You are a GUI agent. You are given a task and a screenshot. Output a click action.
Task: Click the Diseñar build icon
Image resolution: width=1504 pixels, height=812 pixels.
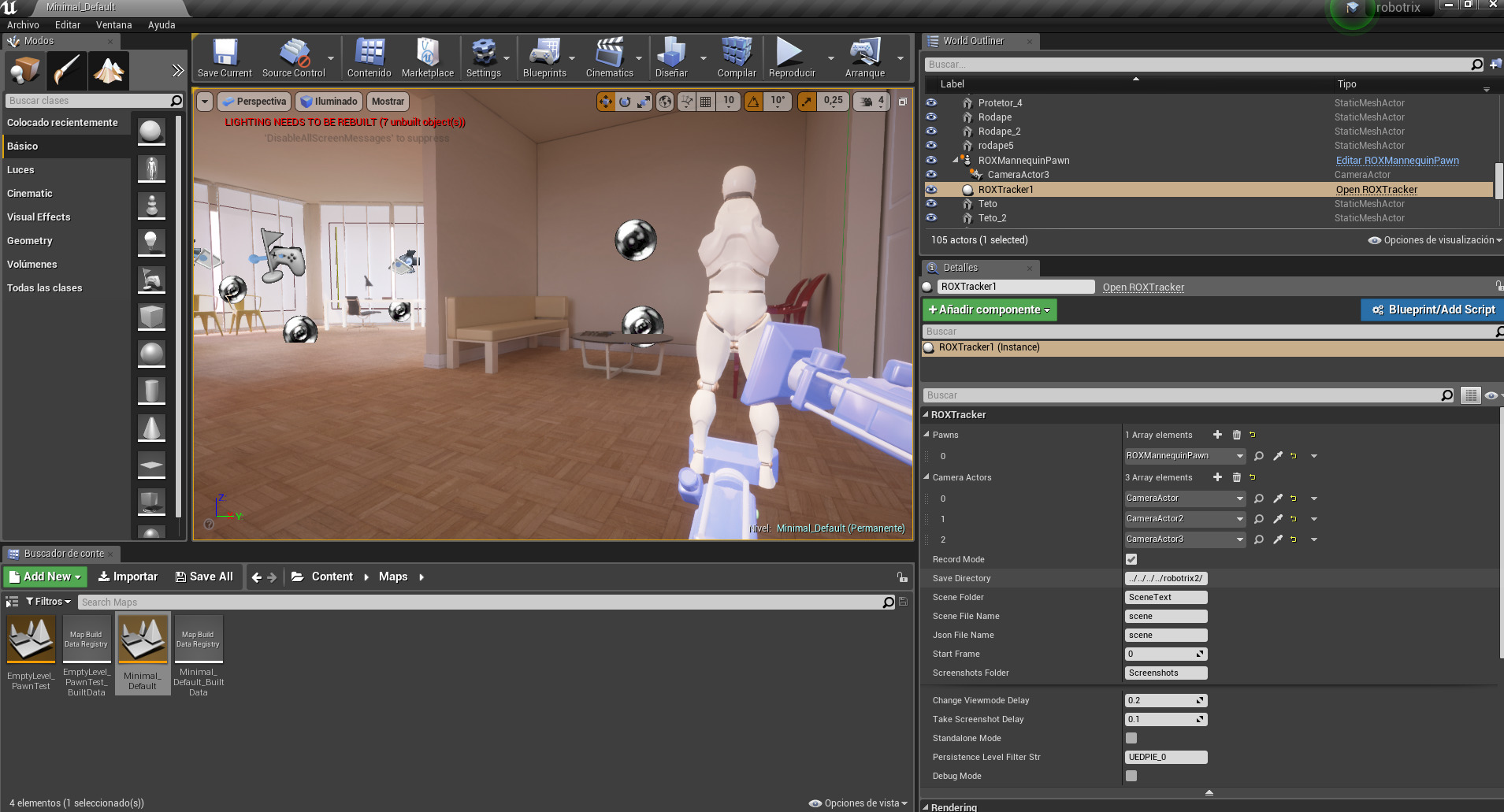point(671,57)
